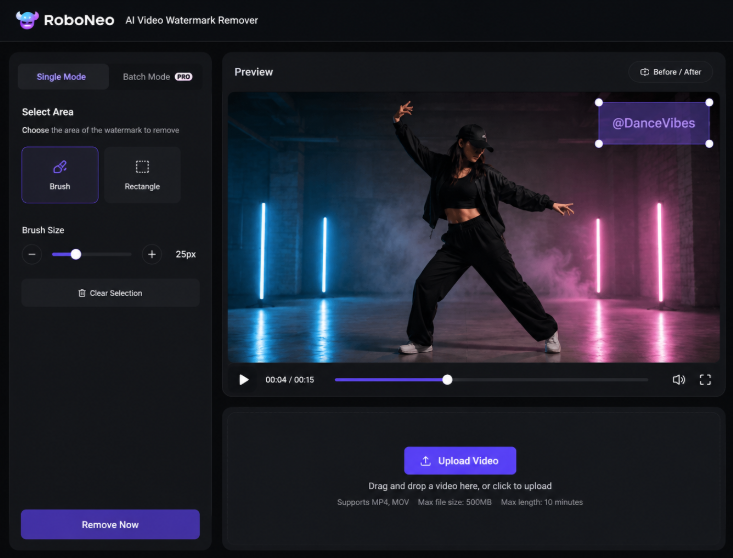This screenshot has height=558, width=733.
Task: Open fullscreen preview mode
Action: tap(705, 379)
